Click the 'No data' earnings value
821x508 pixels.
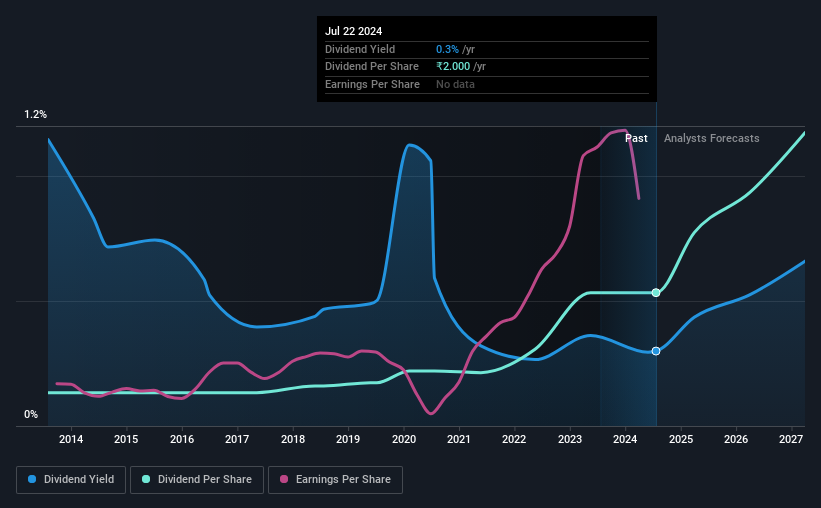coord(455,84)
